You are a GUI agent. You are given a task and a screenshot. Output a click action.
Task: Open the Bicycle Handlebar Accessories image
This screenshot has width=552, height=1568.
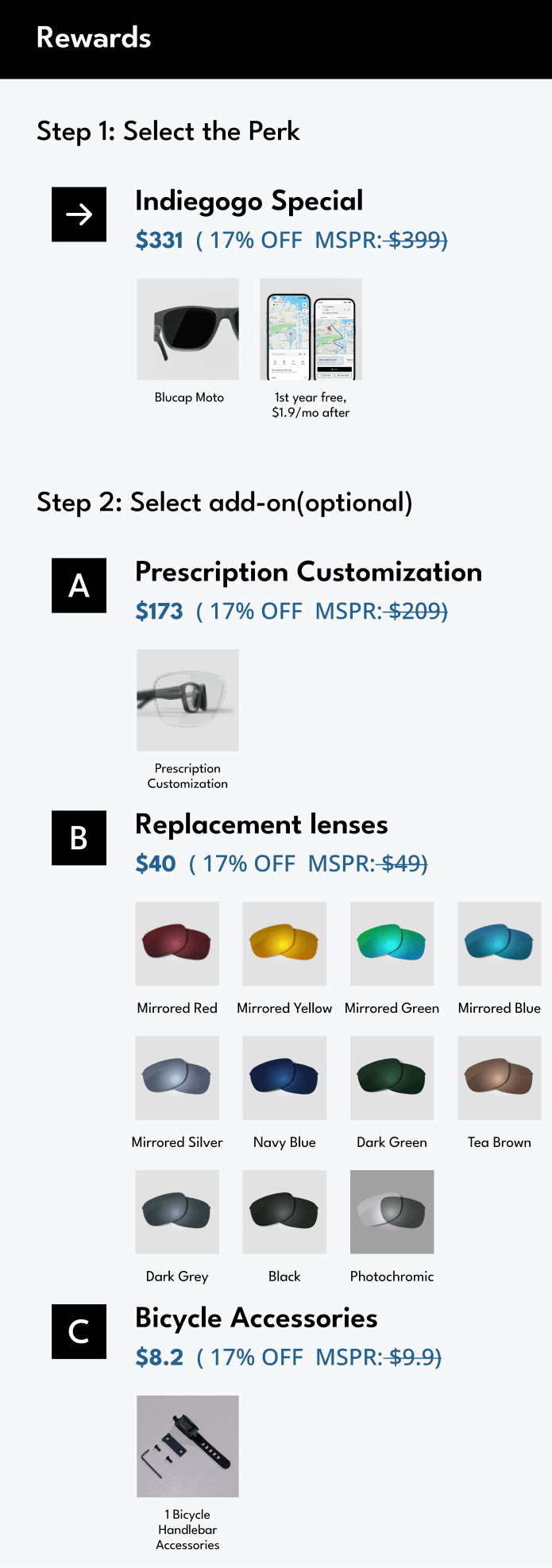[x=187, y=1446]
